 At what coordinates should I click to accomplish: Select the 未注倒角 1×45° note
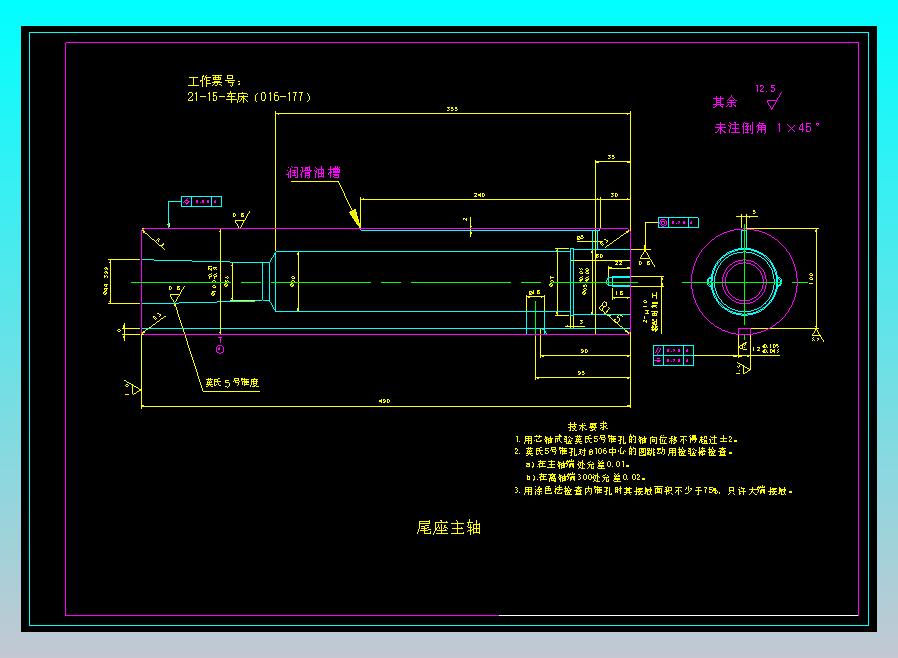tap(767, 128)
